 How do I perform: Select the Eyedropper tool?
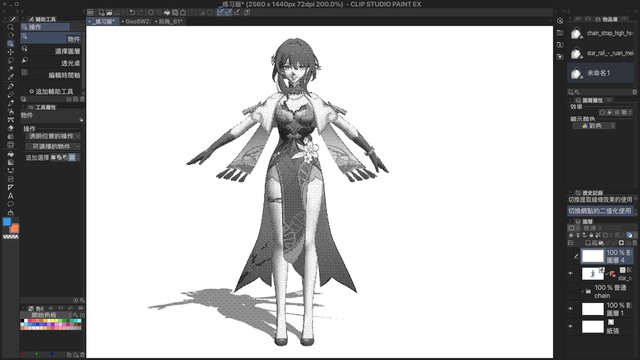[11, 77]
